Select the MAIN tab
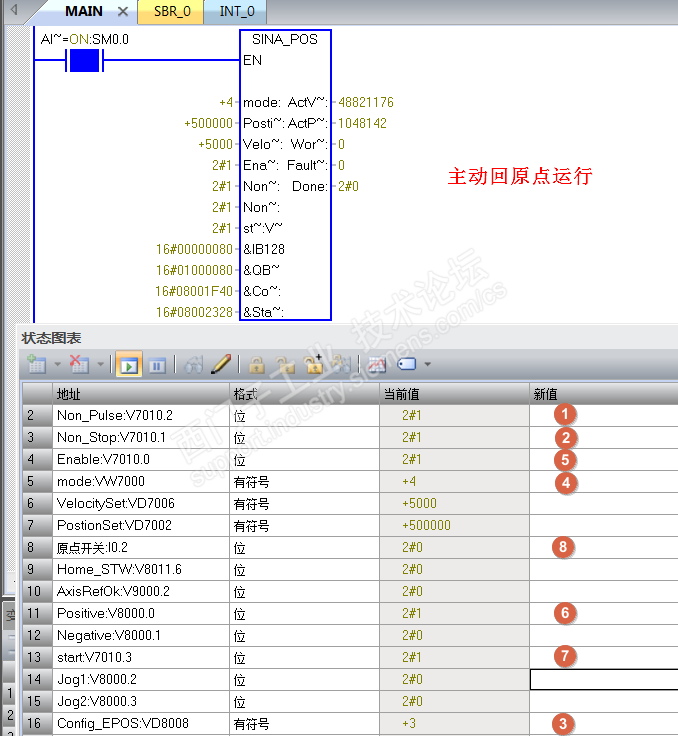Viewport: 678px width, 736px height. pyautogui.click(x=84, y=11)
